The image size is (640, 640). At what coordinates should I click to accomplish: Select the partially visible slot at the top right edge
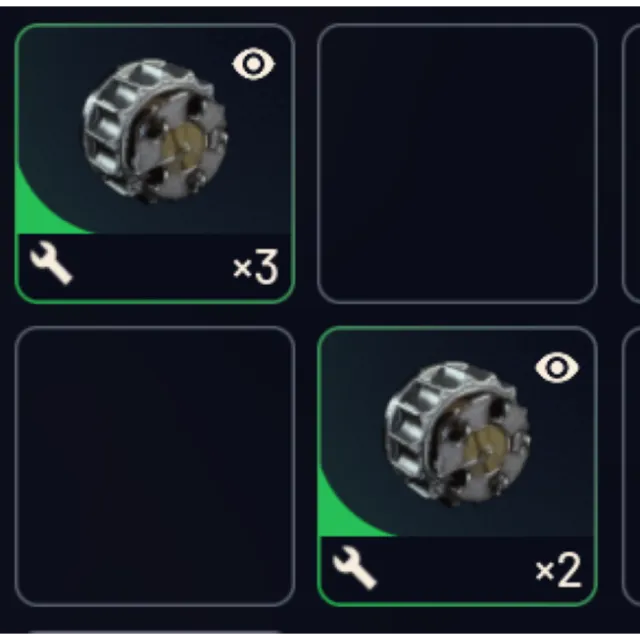(x=631, y=163)
